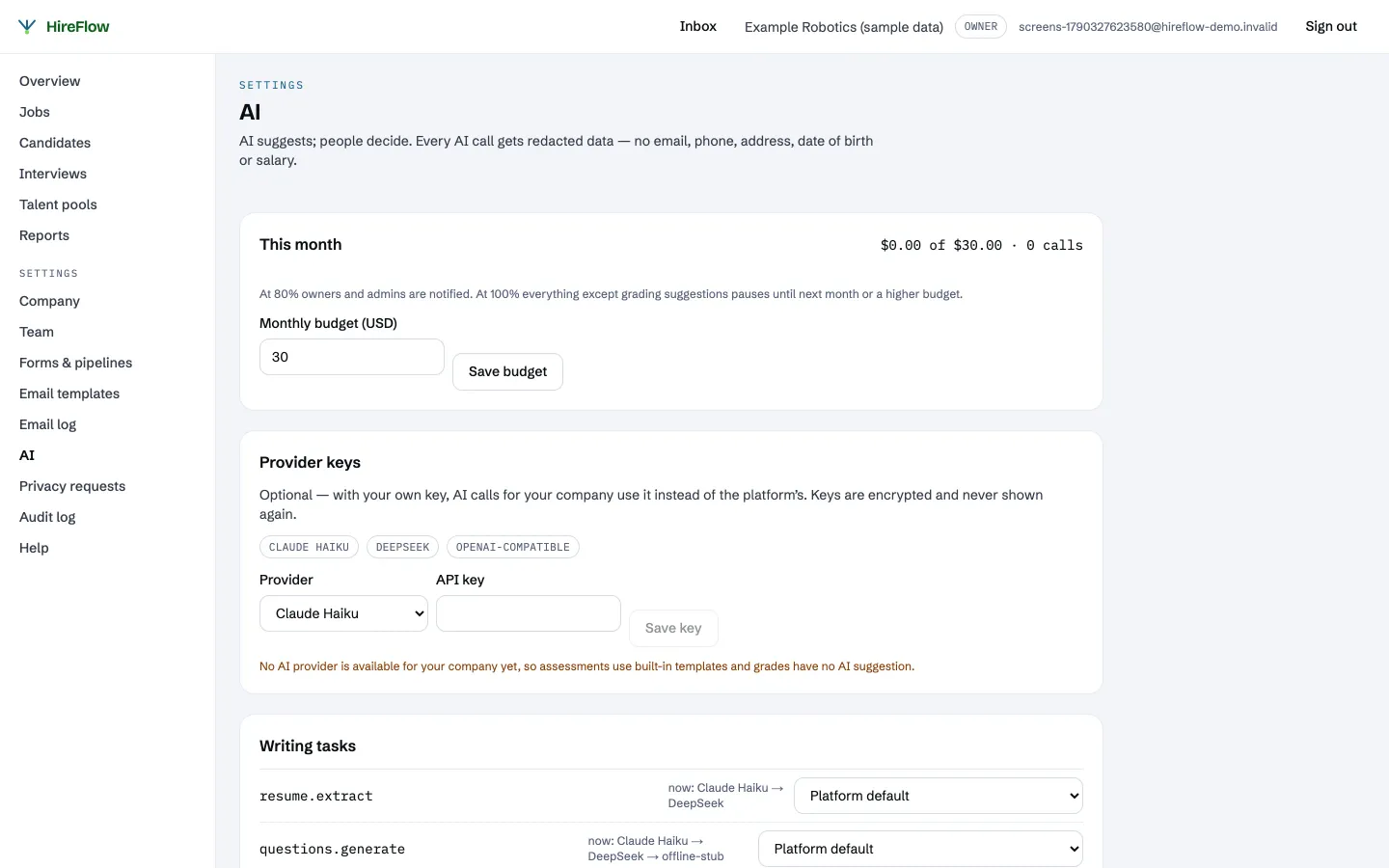
Task: Open the Provider dropdown showing Claude Haiku
Action: (x=343, y=613)
